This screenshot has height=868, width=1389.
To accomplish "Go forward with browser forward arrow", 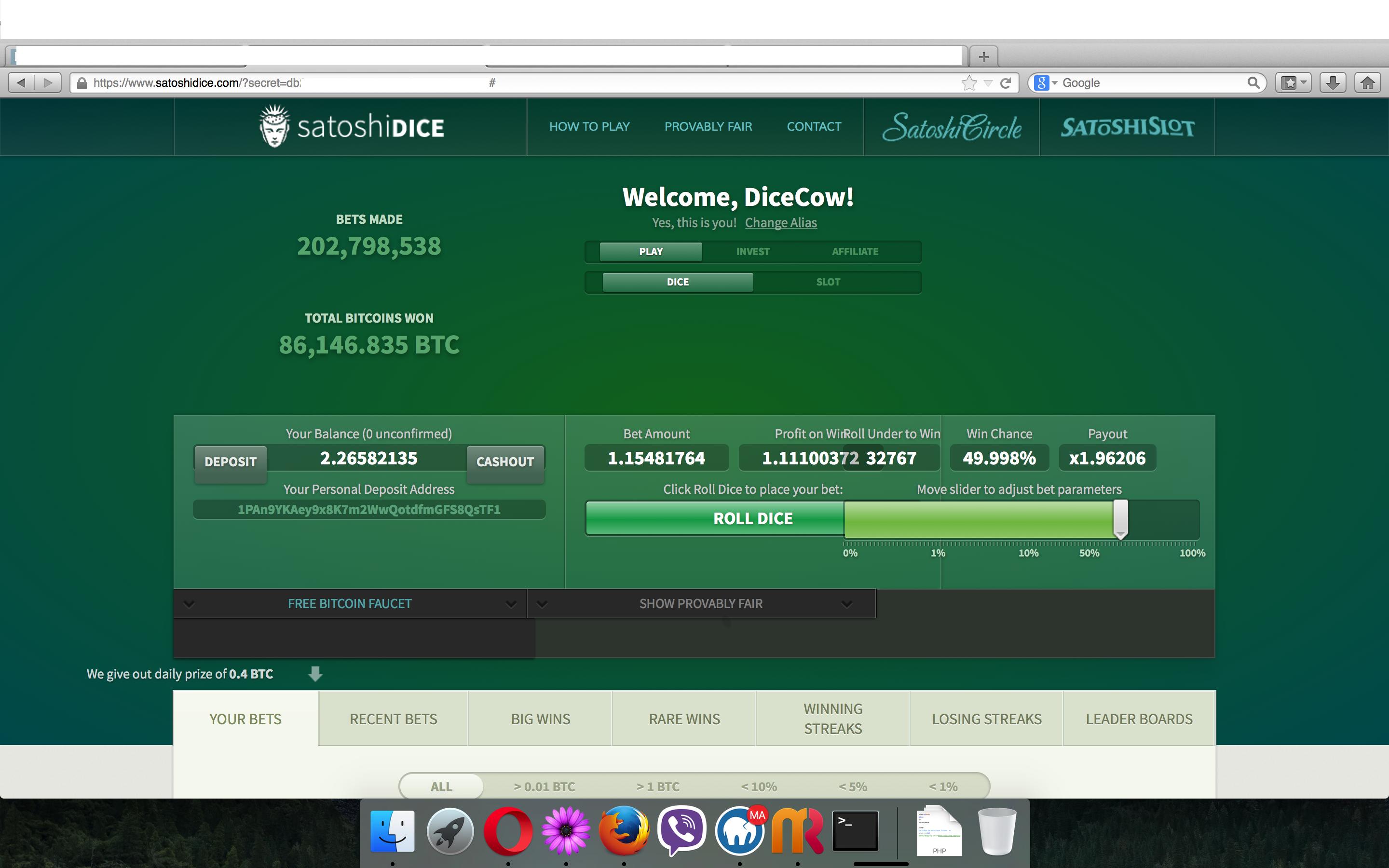I will tap(48, 82).
